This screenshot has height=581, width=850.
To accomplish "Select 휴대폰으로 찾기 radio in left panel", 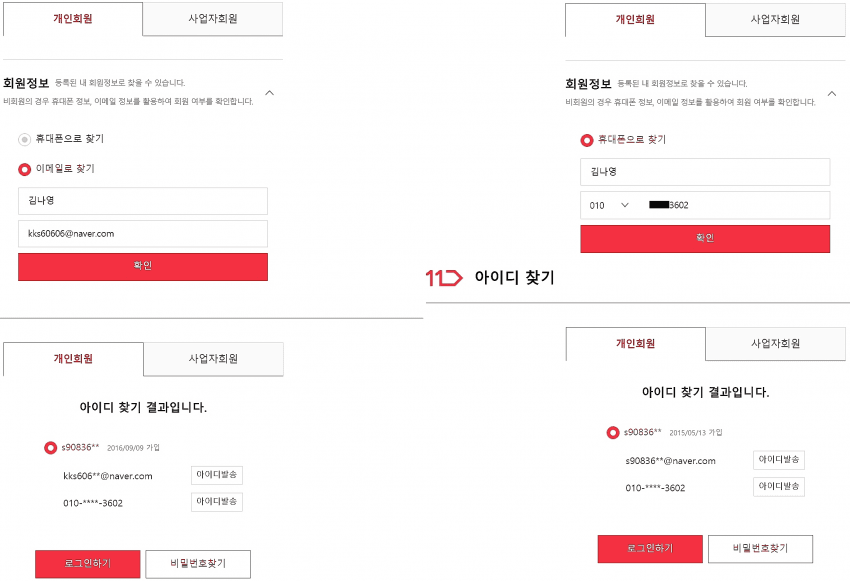I will (24, 139).
